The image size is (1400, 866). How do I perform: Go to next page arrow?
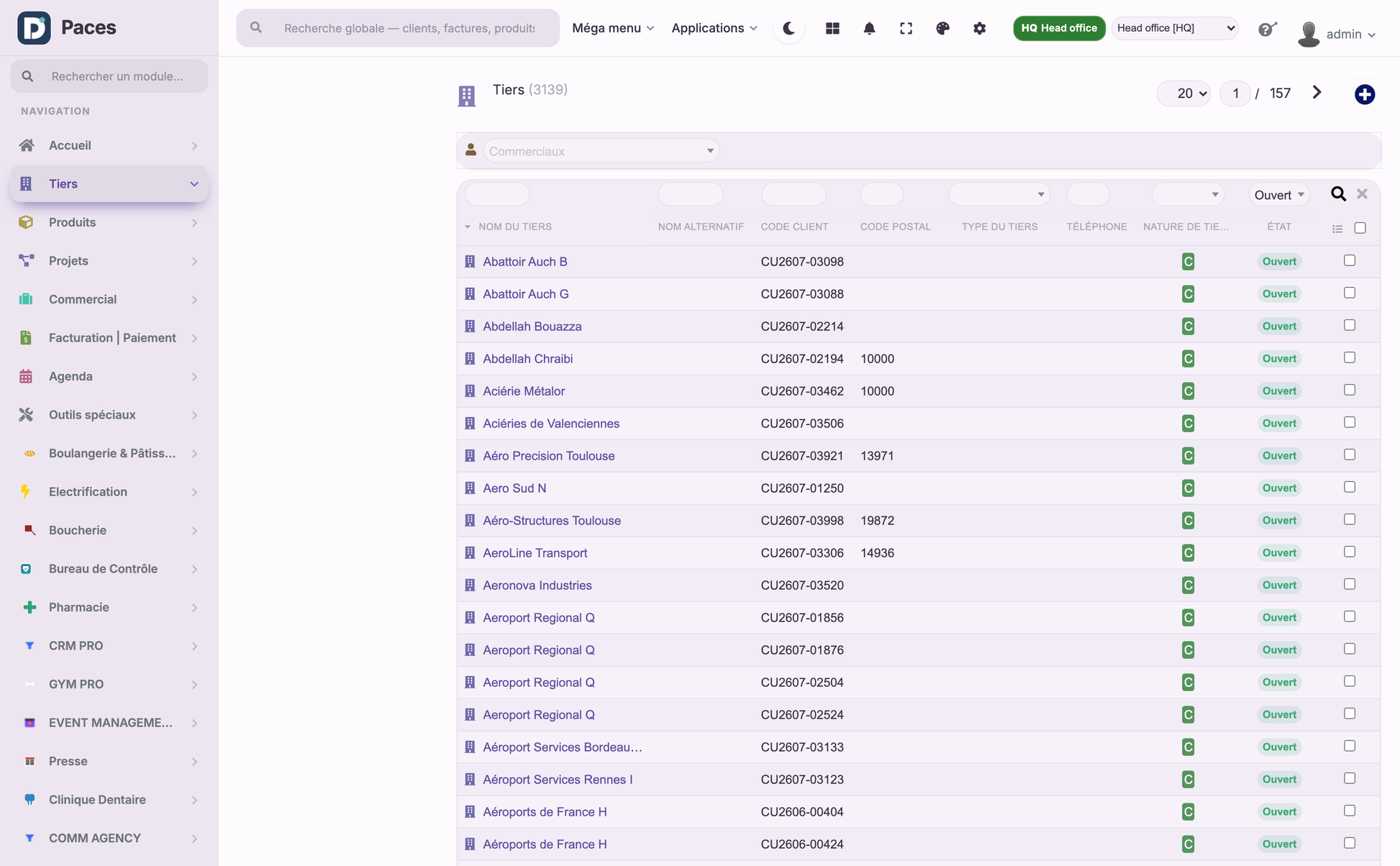click(1317, 93)
